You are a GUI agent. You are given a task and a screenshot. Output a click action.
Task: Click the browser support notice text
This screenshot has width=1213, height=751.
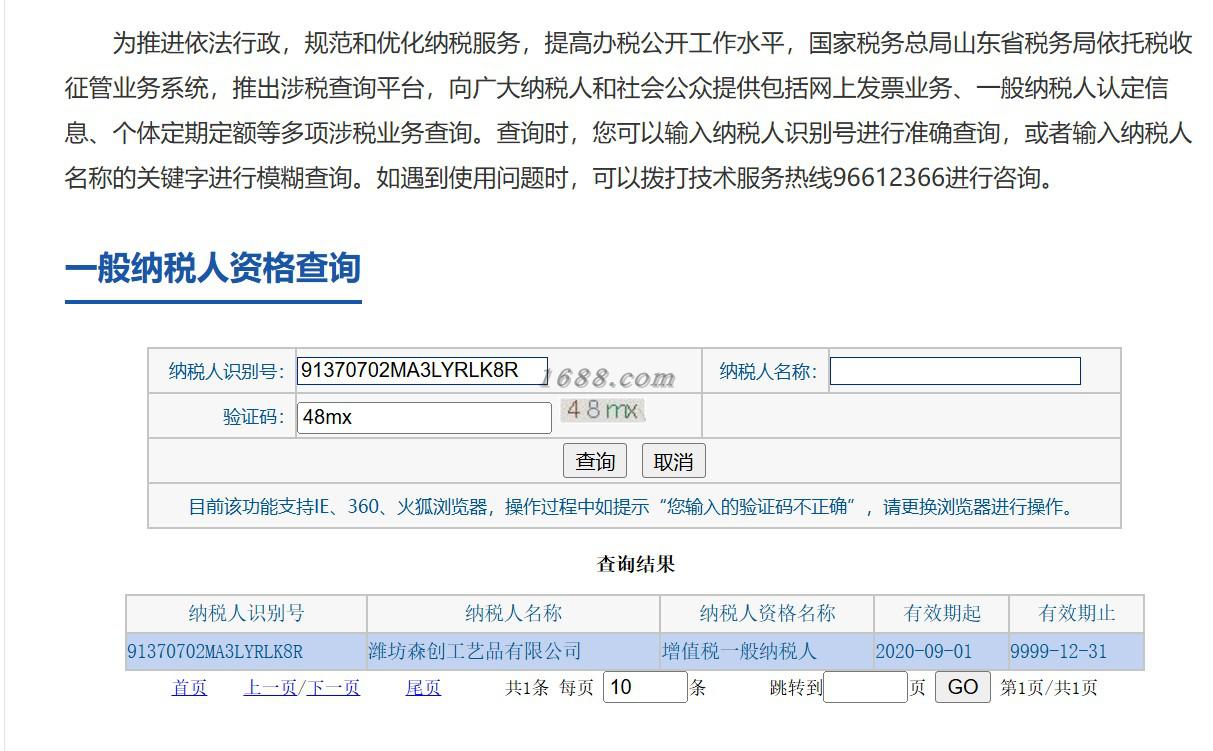coord(634,506)
